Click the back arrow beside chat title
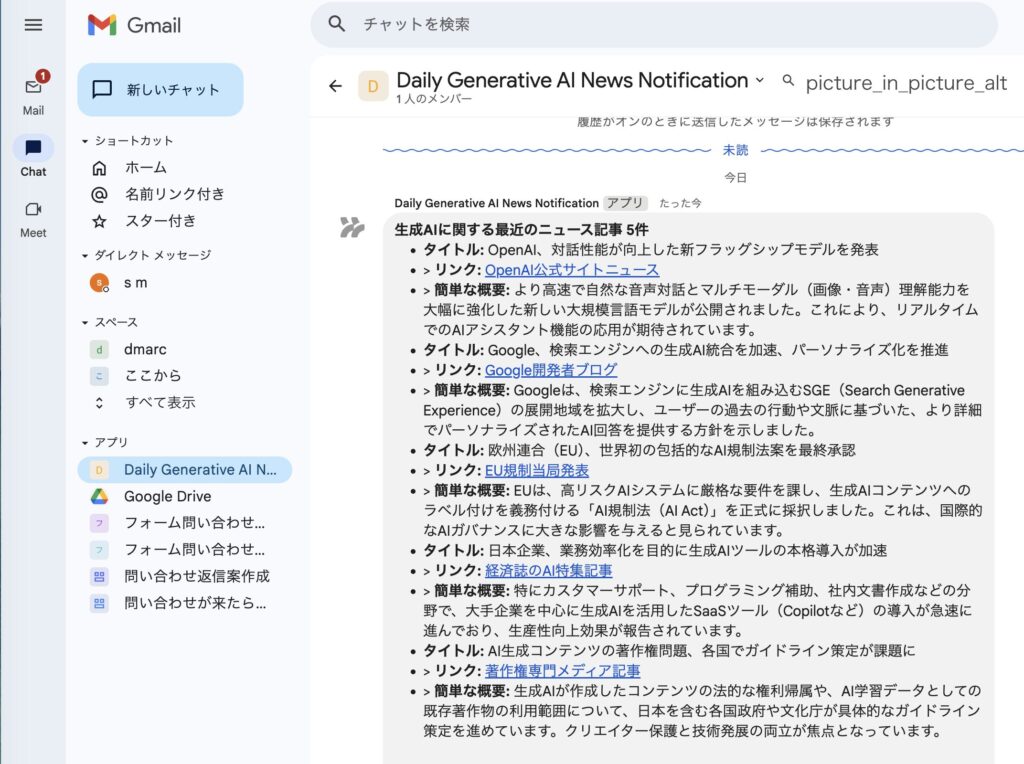The width and height of the screenshot is (1024, 764). pyautogui.click(x=335, y=86)
